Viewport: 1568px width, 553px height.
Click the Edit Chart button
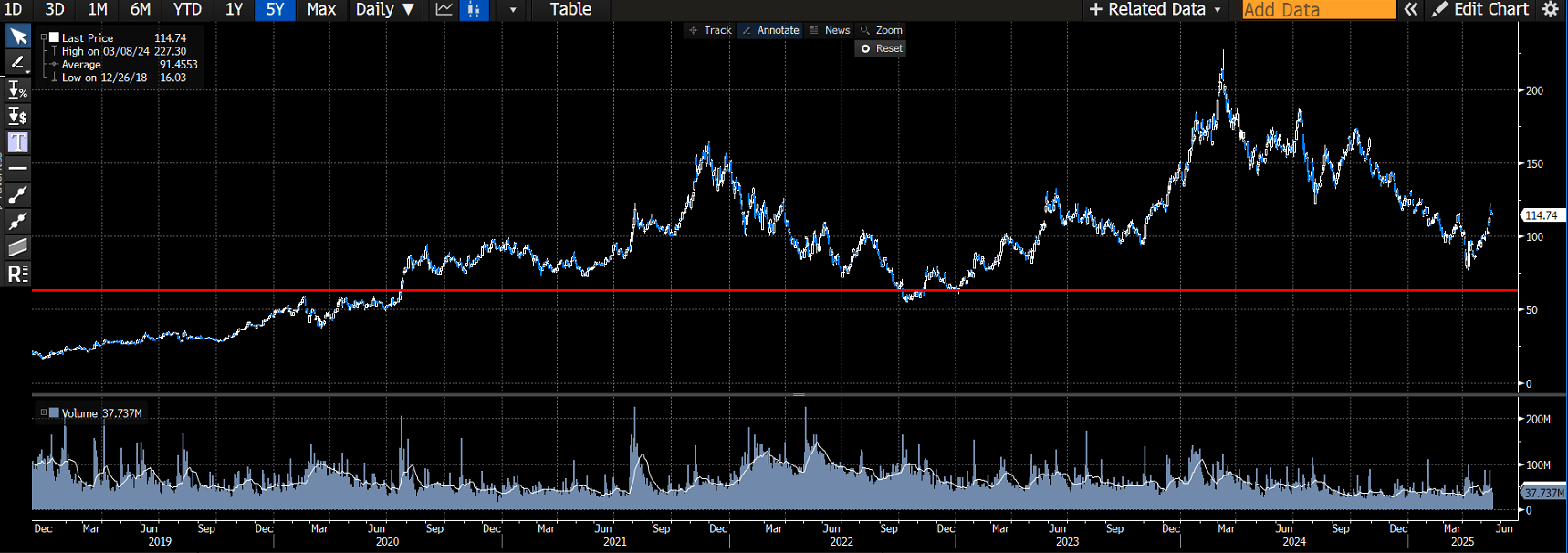(1480, 9)
